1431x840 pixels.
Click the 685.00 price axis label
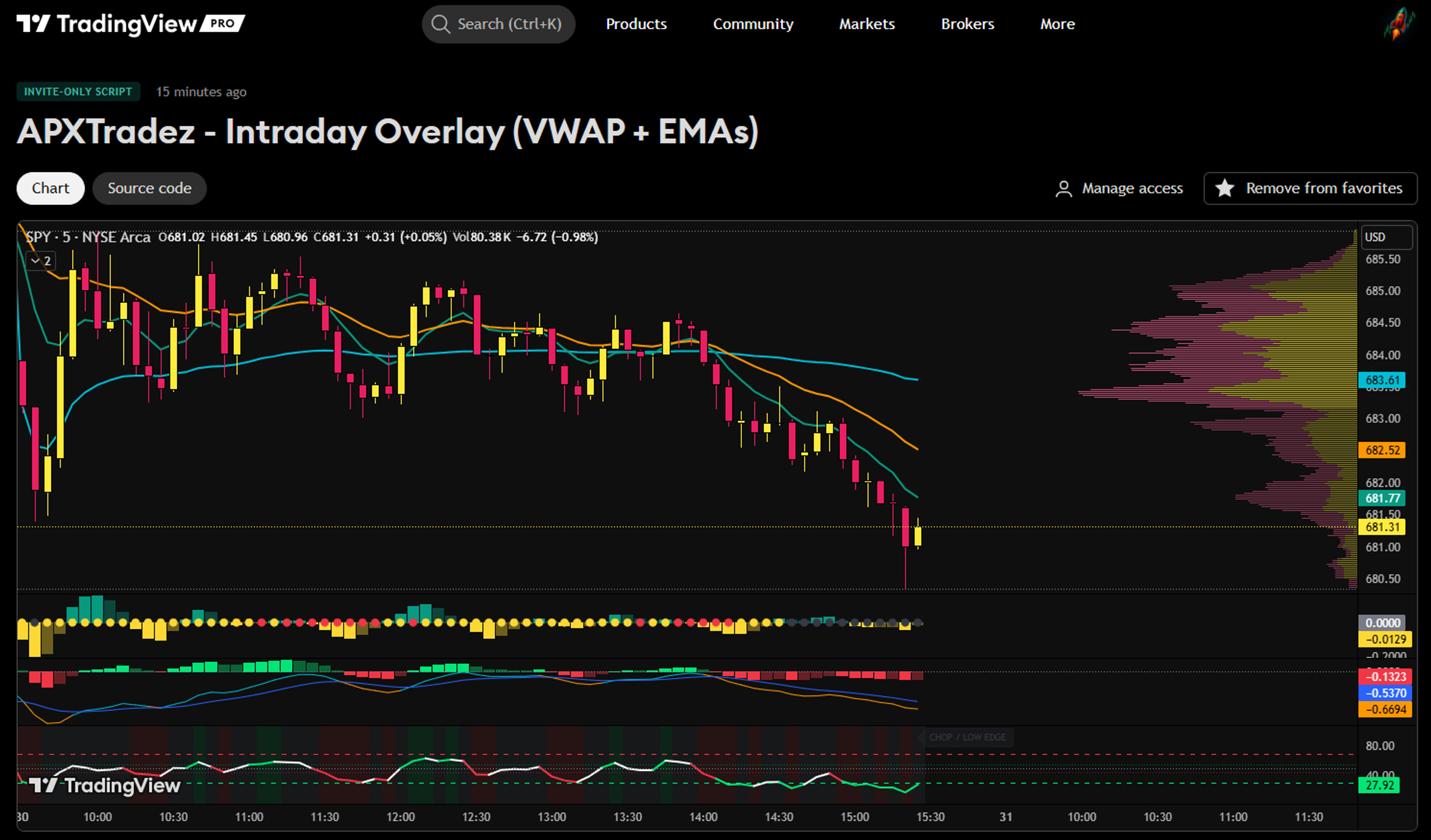pyautogui.click(x=1383, y=291)
